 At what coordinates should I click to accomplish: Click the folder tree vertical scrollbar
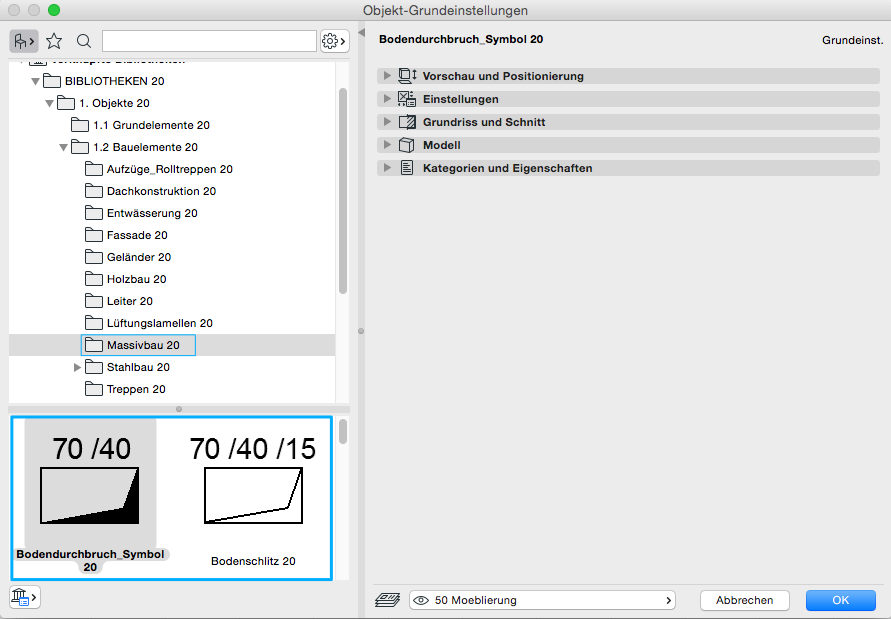point(343,190)
